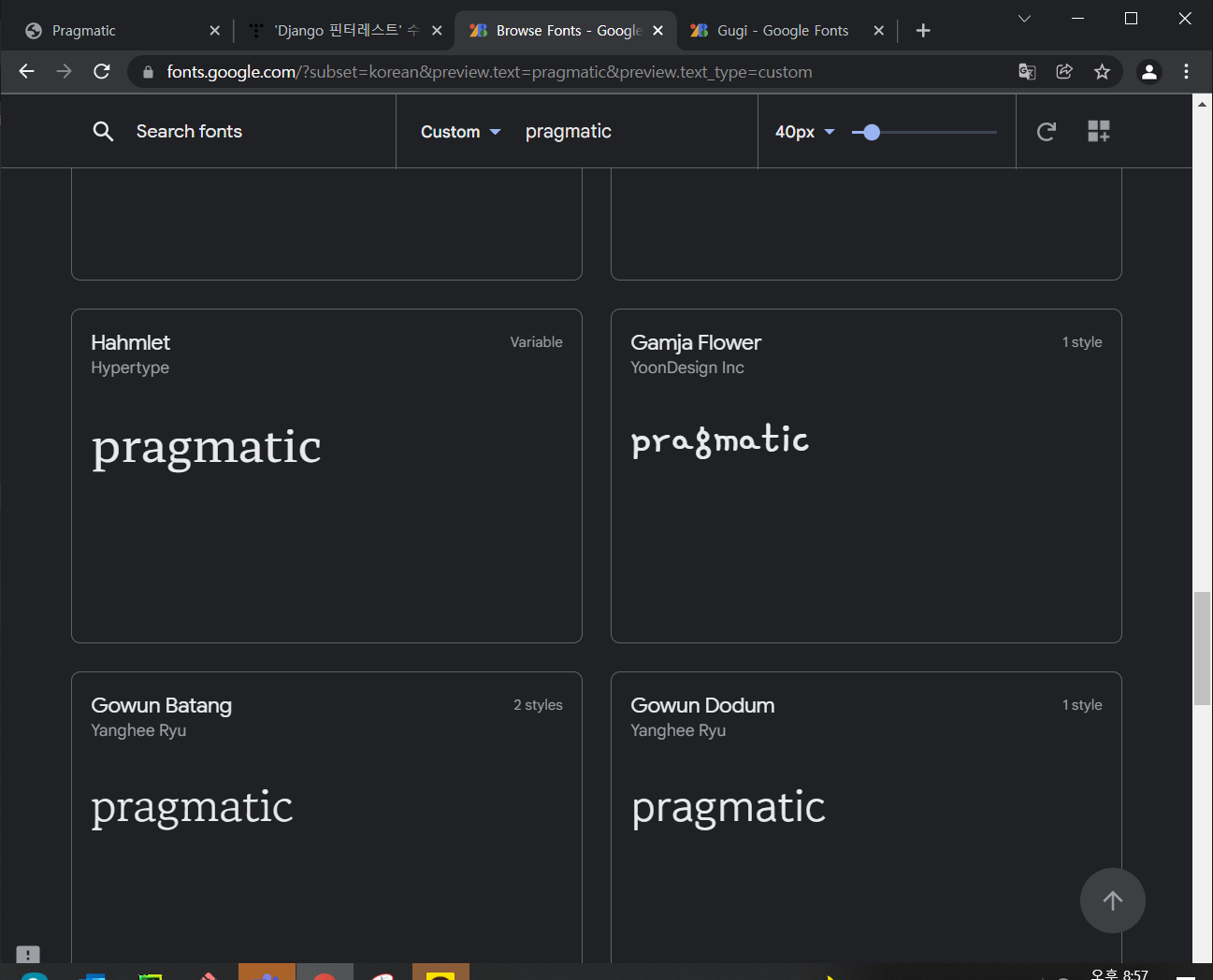This screenshot has width=1213, height=980.
Task: Click the Gowun Dodum pragmatic preview text
Action: 729,808
